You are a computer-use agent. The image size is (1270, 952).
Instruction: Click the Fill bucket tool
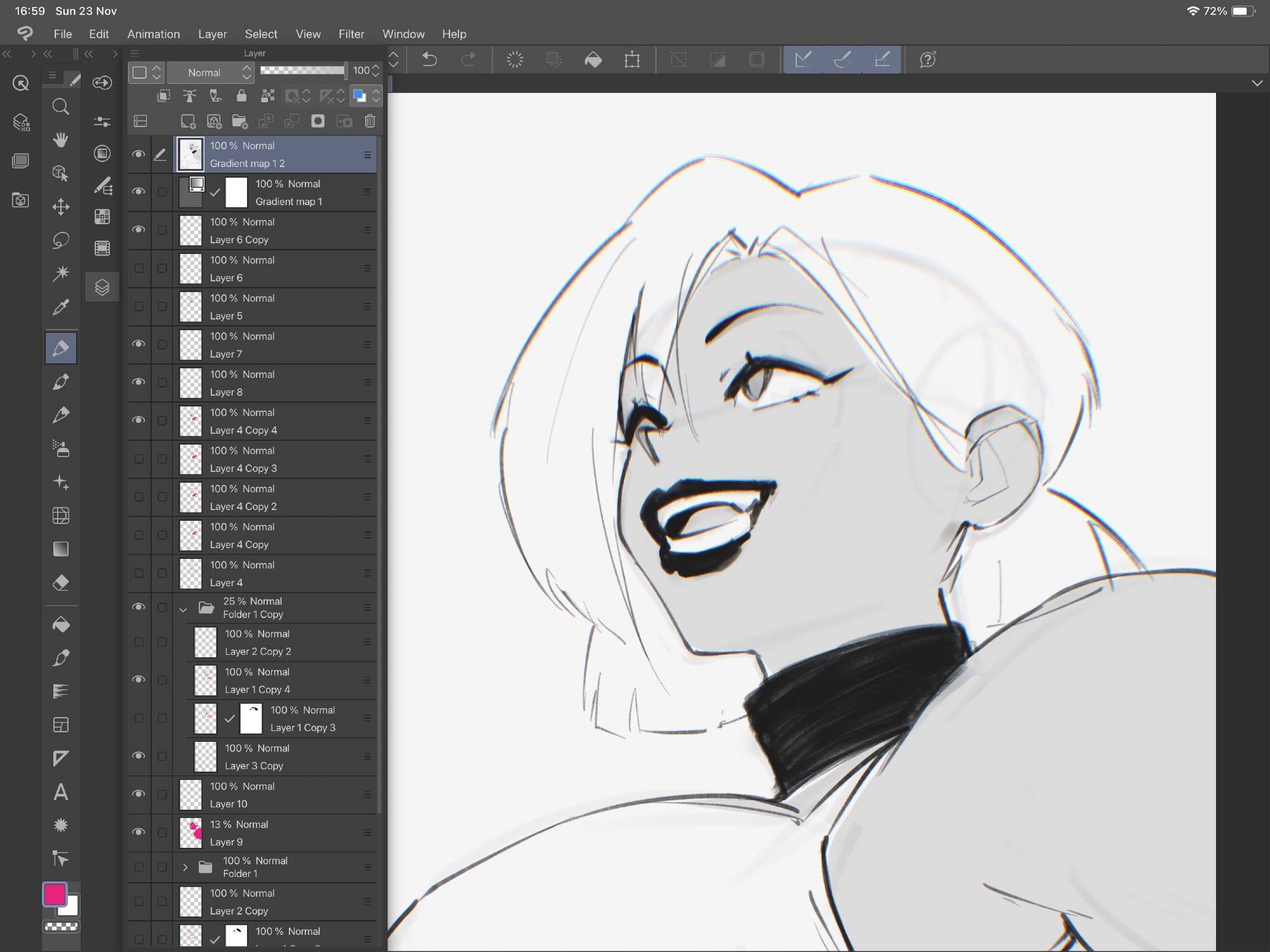[60, 625]
